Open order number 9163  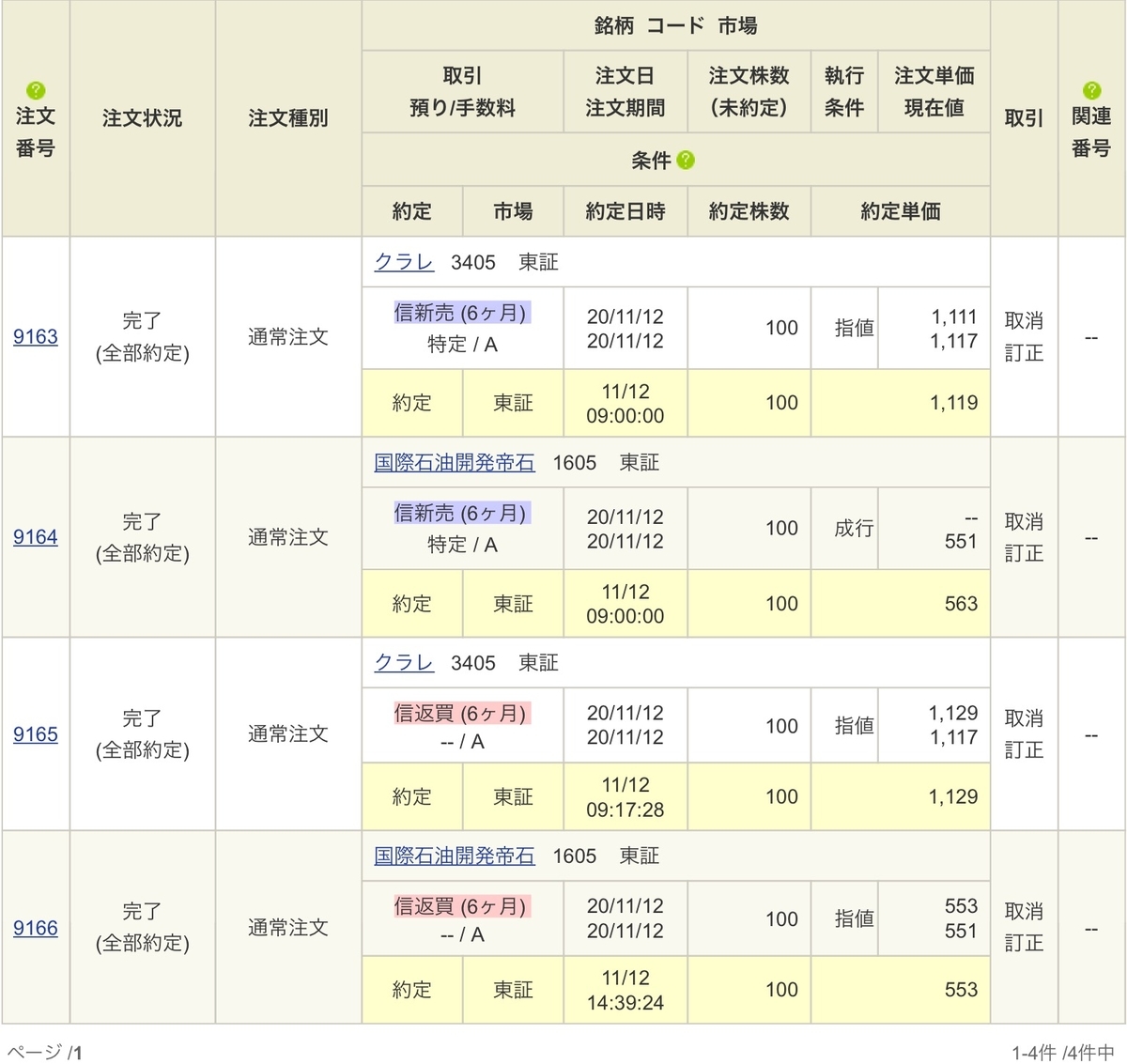36,336
